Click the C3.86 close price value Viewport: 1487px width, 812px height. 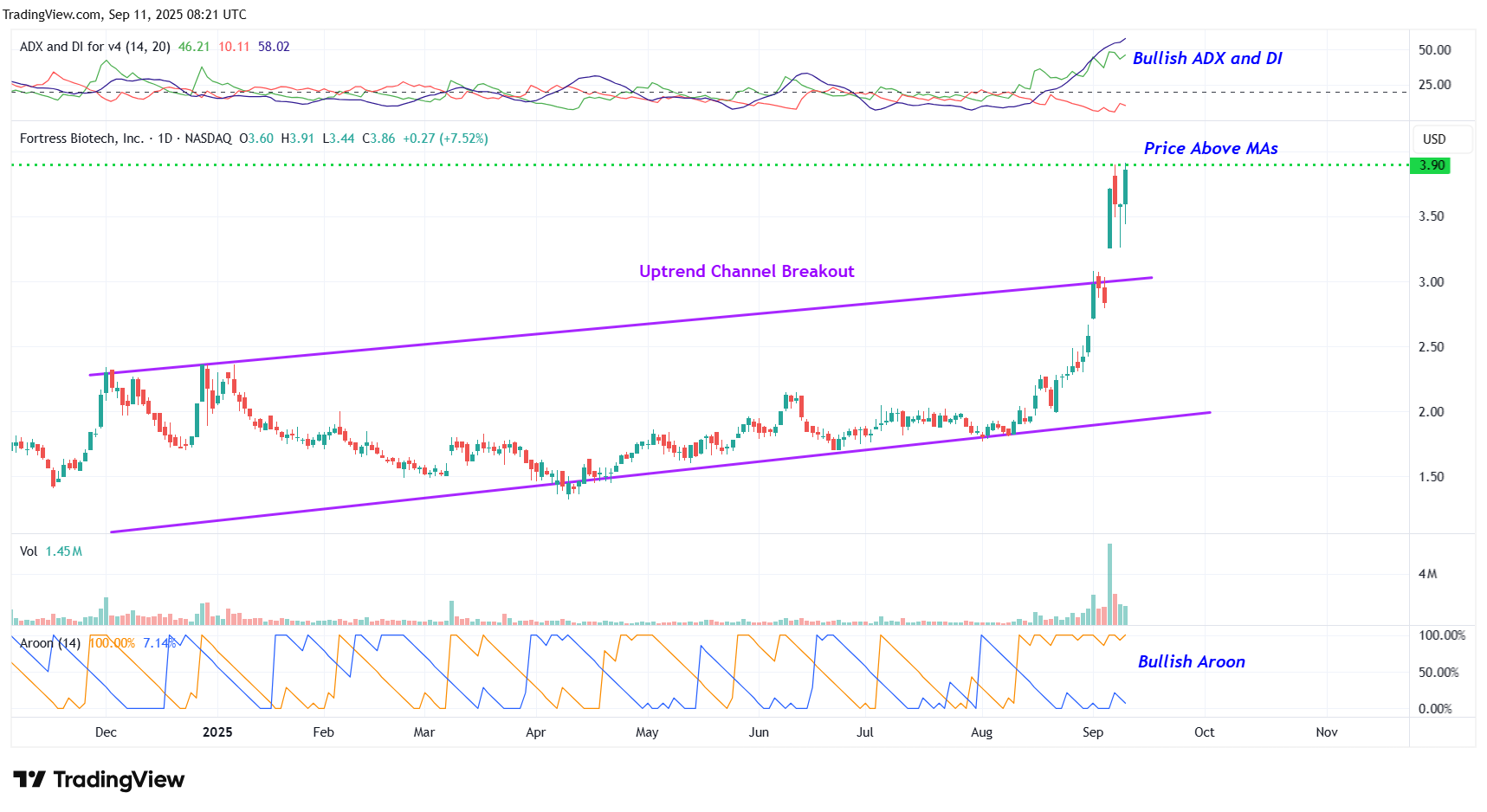[x=378, y=139]
